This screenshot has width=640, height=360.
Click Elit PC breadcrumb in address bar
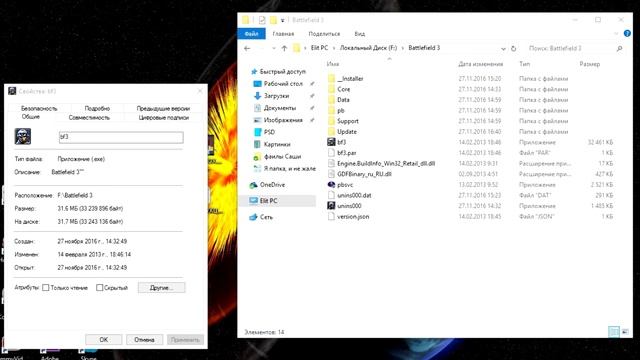pos(319,48)
